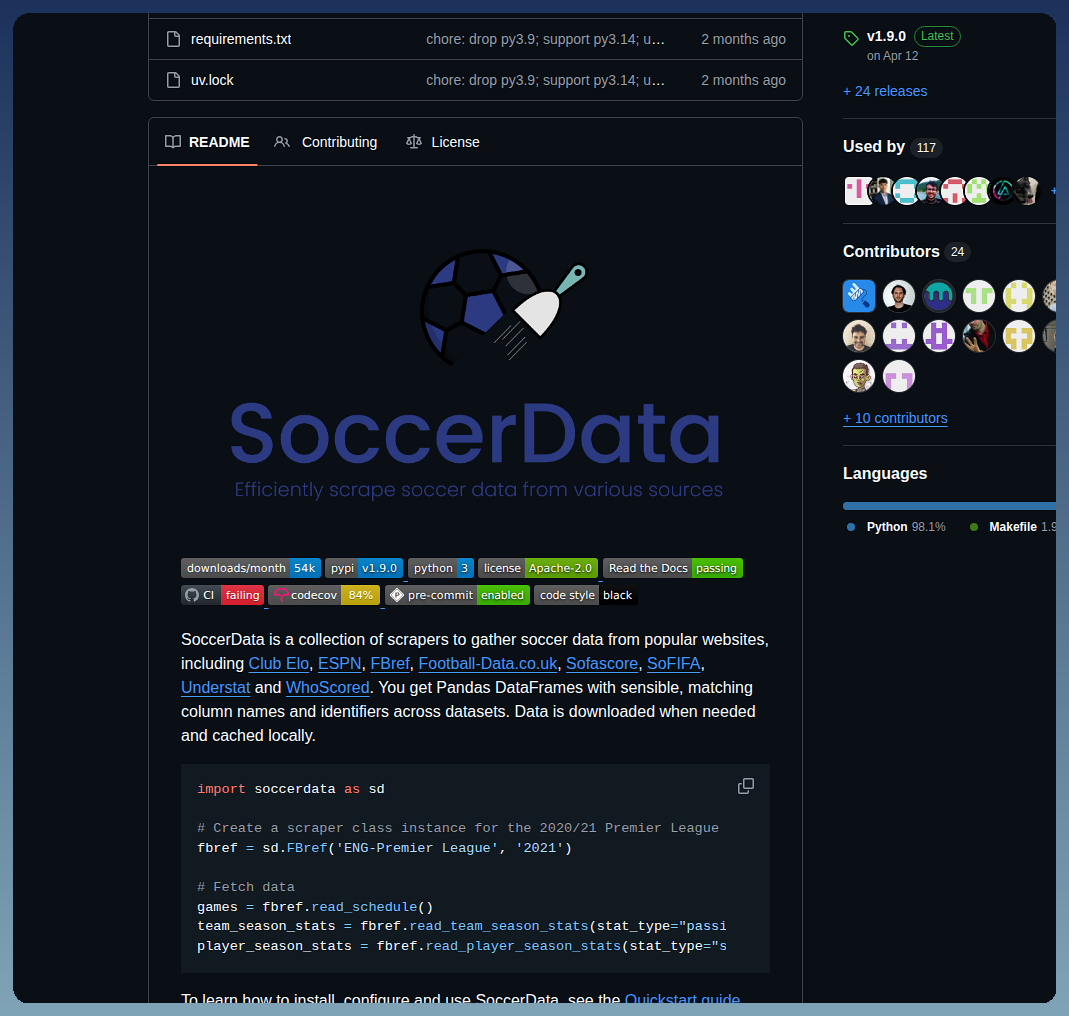This screenshot has width=1069, height=1016.
Task: Click the release tag icon
Action: tap(851, 38)
